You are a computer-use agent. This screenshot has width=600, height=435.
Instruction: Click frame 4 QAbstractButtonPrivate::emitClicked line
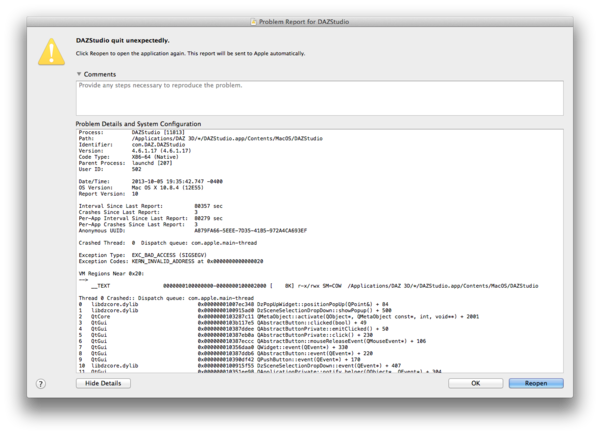coord(233,329)
